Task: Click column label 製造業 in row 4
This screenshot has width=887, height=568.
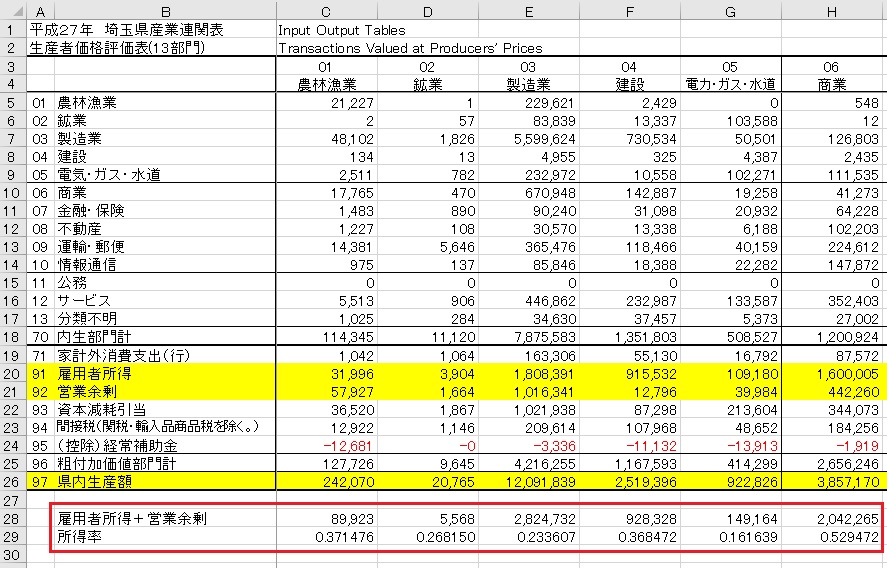Action: pyautogui.click(x=528, y=84)
